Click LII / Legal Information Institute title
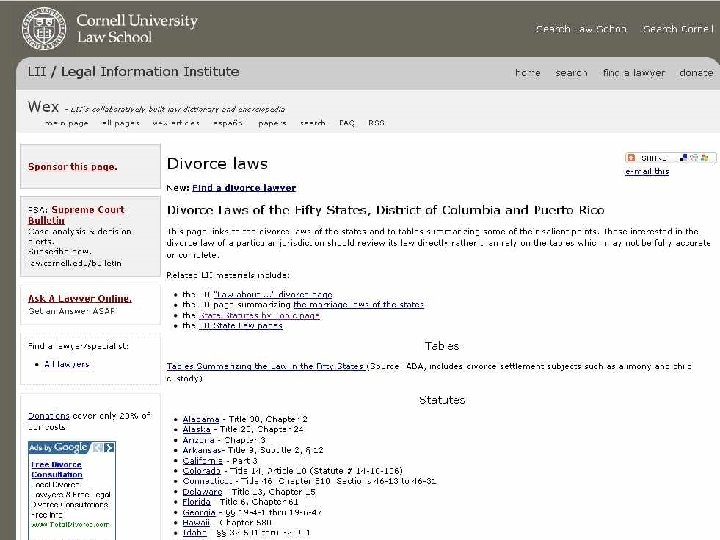This screenshot has height=540, width=720. pyautogui.click(x=134, y=72)
